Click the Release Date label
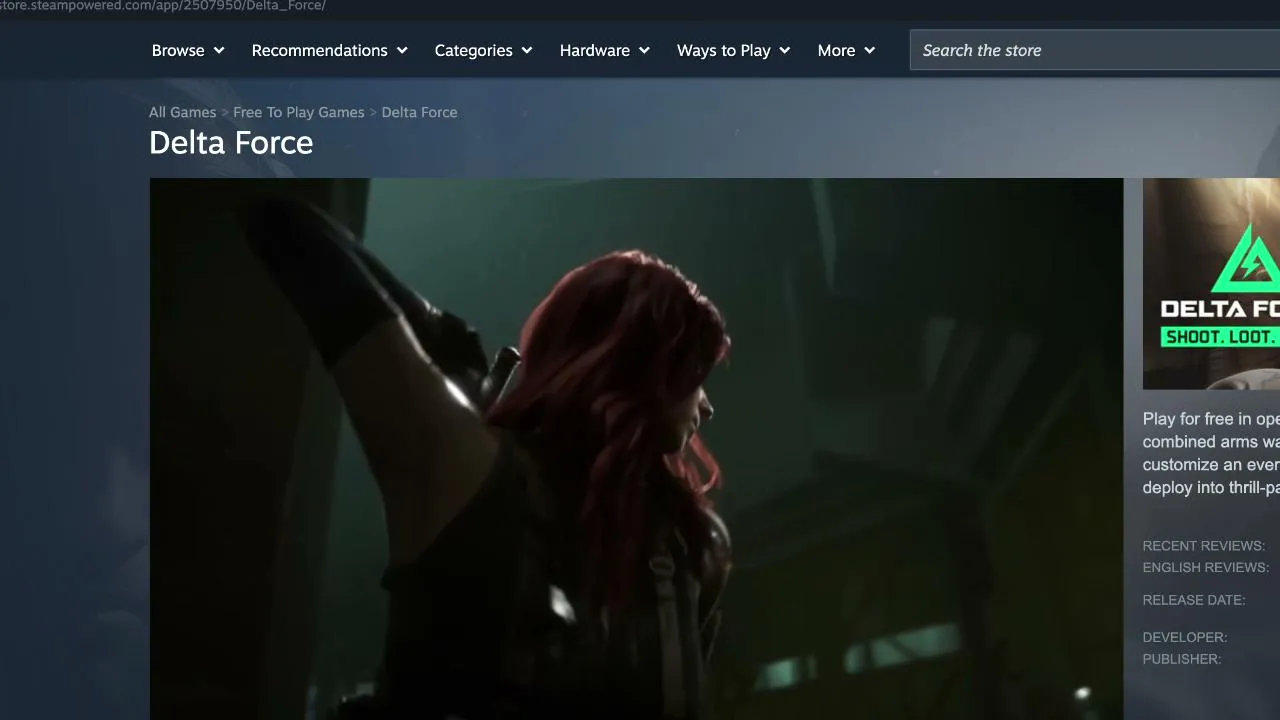 pos(1194,600)
